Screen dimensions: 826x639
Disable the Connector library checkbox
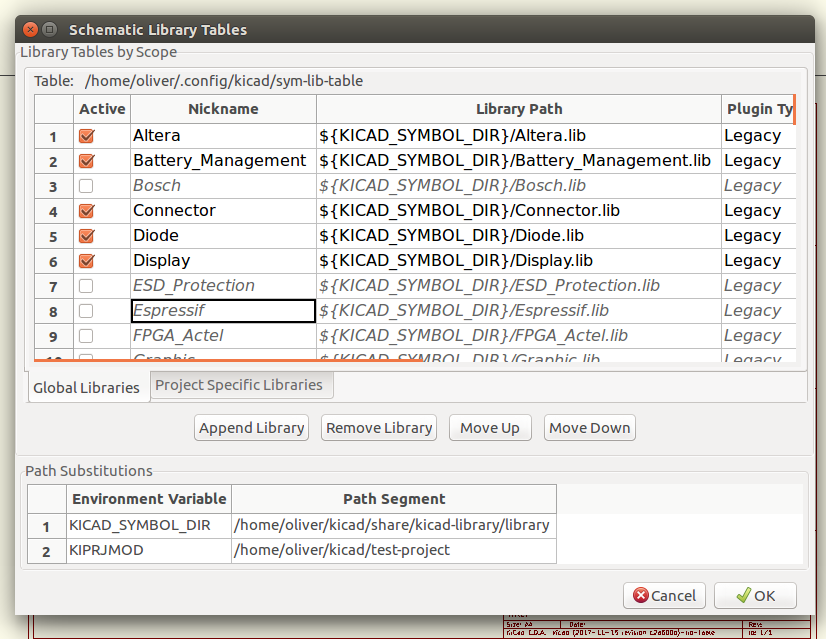tap(87, 211)
